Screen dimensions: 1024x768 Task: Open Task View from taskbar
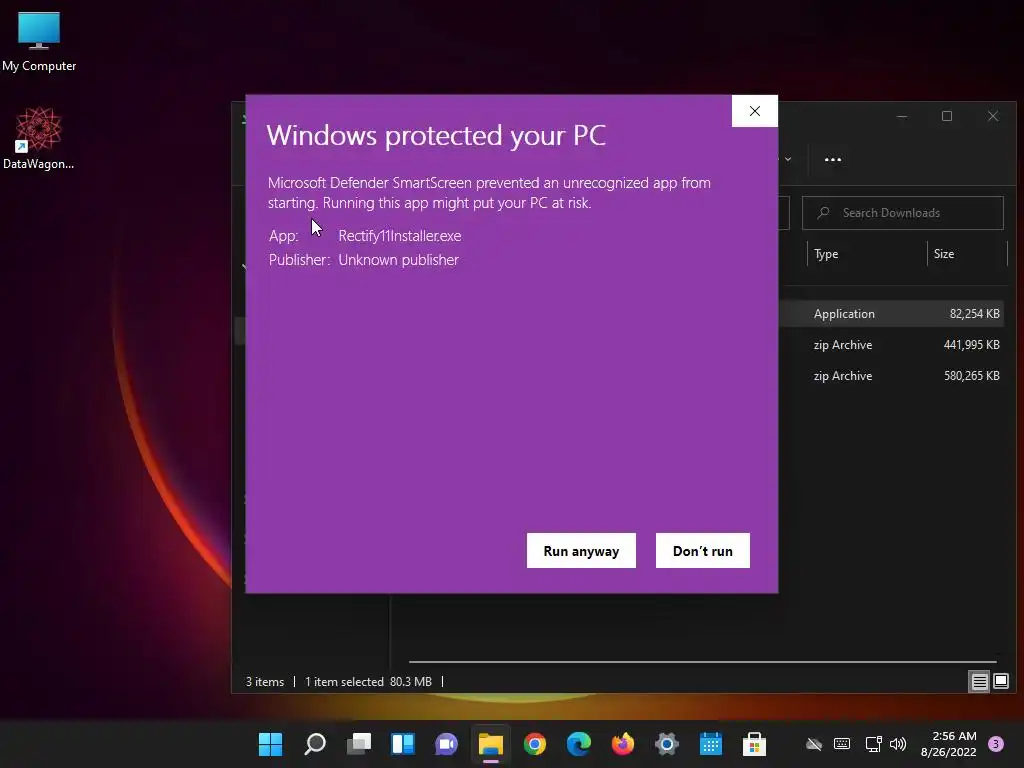[x=359, y=744]
